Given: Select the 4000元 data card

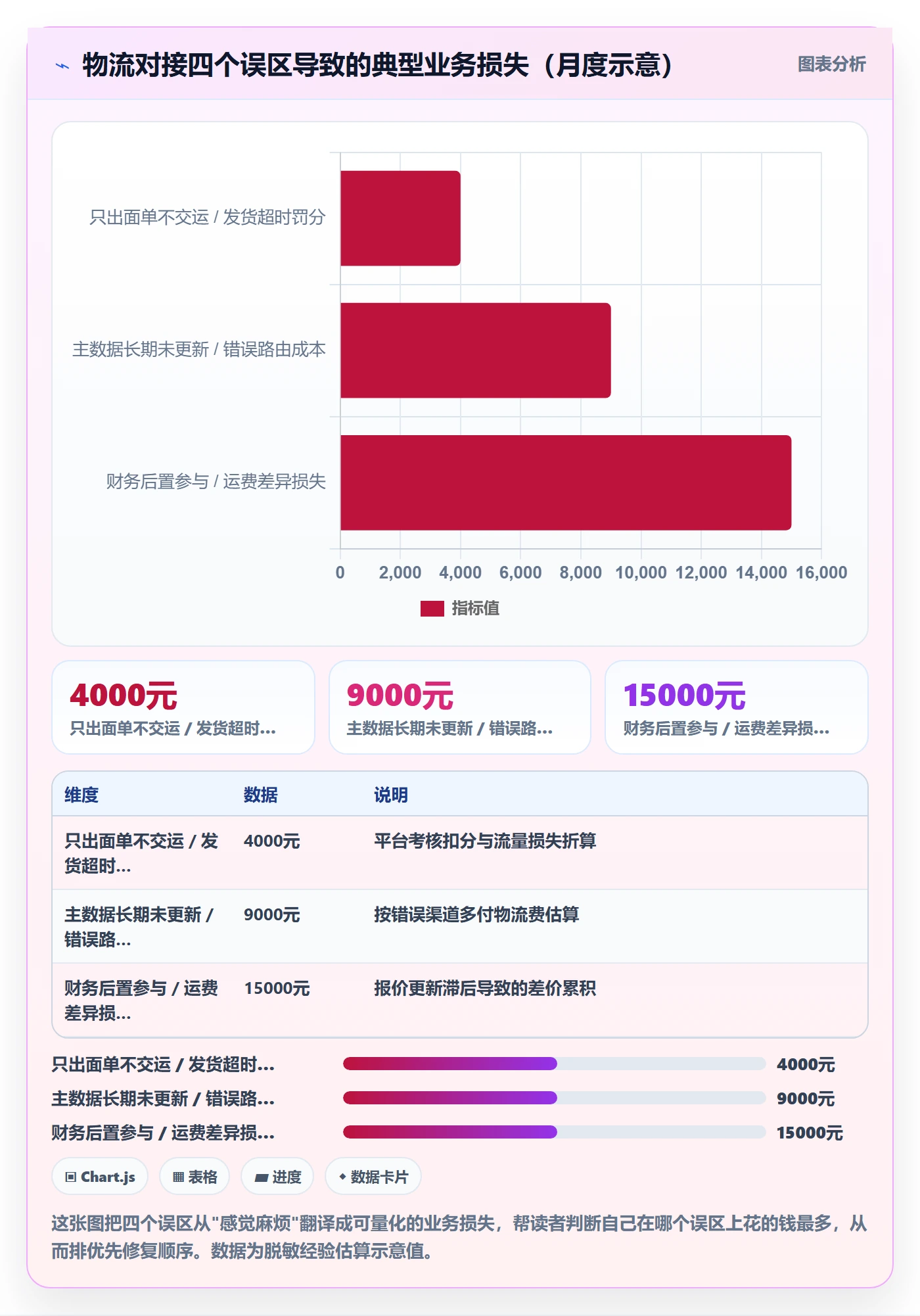Looking at the screenshot, I should pos(183,707).
